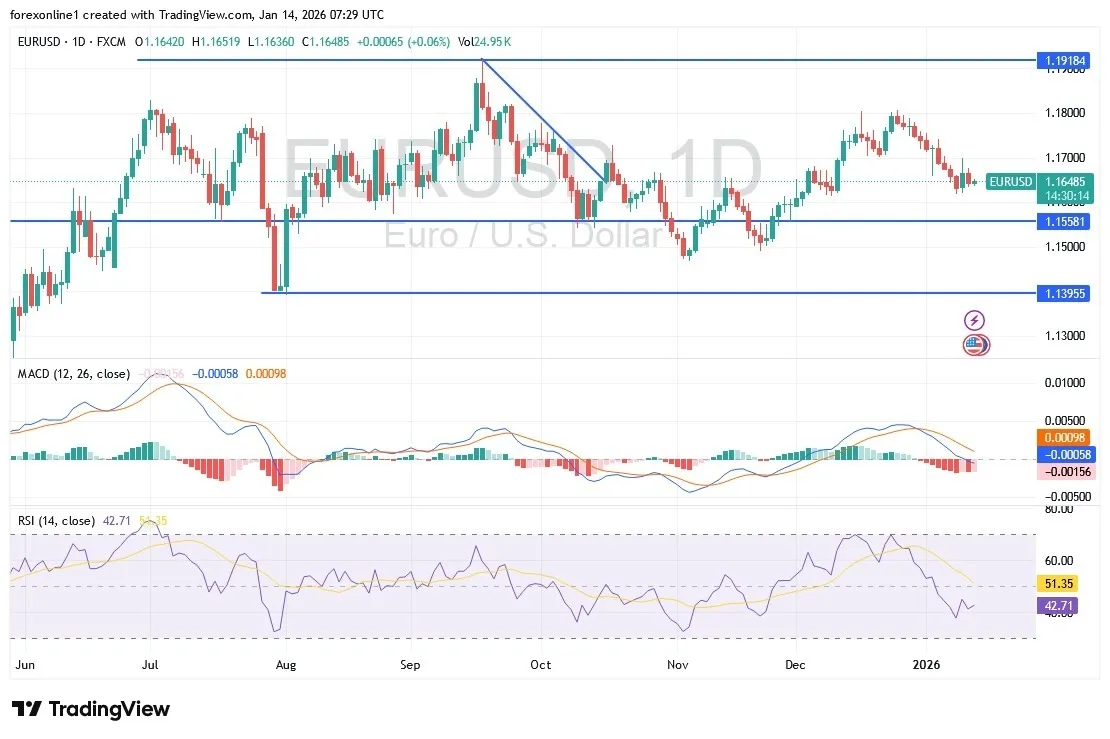This screenshot has width=1110, height=739.
Task: Click the Vol 24.95K volume readout
Action: point(484,42)
